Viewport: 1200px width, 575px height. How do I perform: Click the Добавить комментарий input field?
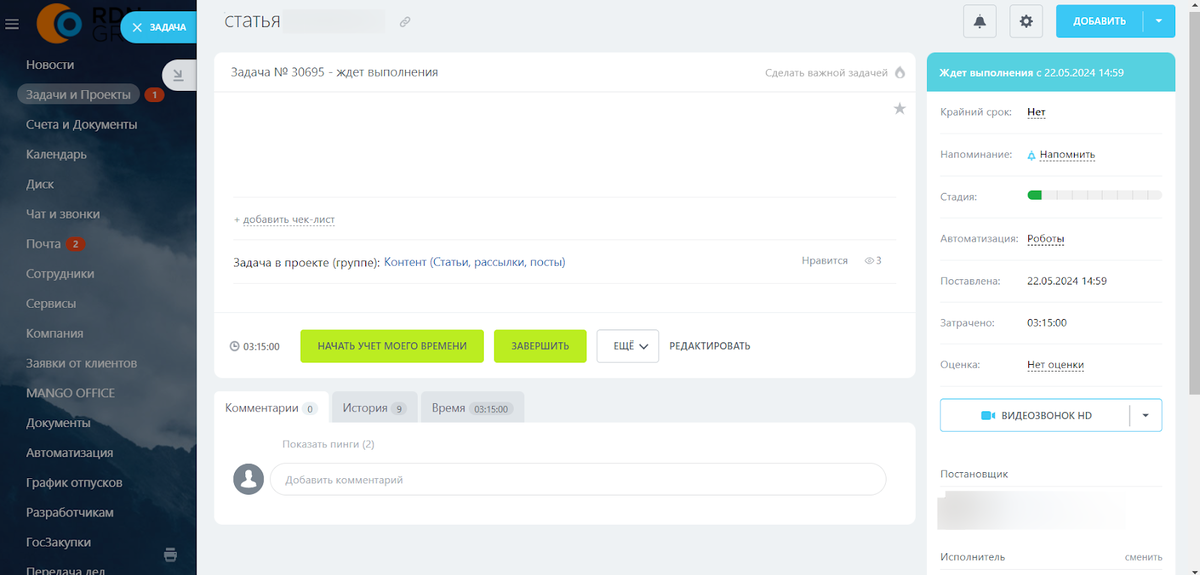click(x=578, y=480)
